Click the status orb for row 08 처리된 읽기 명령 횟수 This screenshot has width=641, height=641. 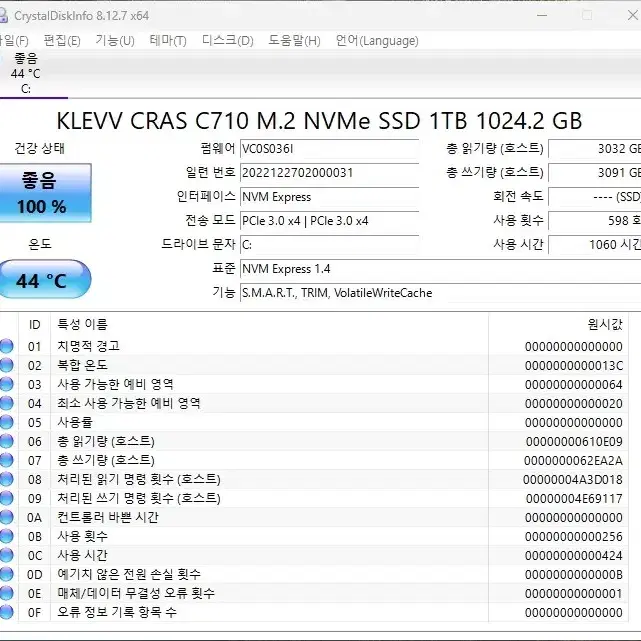(x=6, y=479)
